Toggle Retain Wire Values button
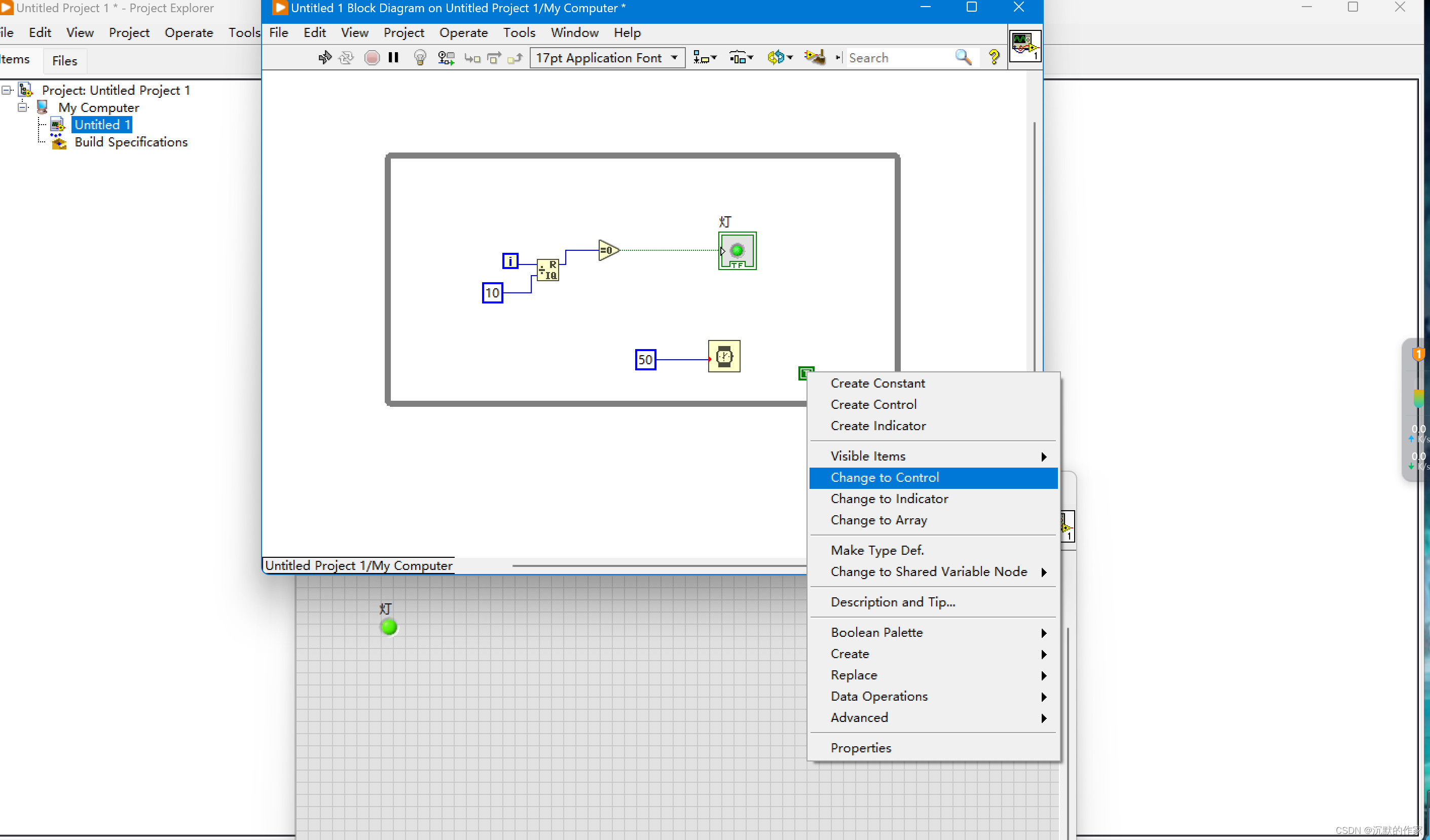 tap(446, 57)
